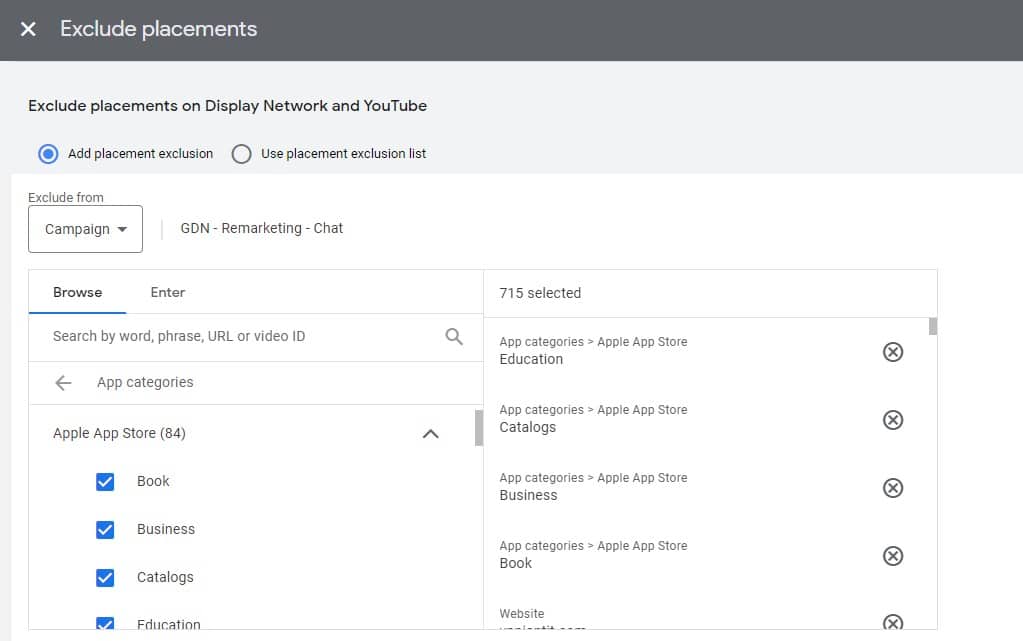1023x641 pixels.
Task: Click the search magnifier icon
Action: tap(455, 337)
